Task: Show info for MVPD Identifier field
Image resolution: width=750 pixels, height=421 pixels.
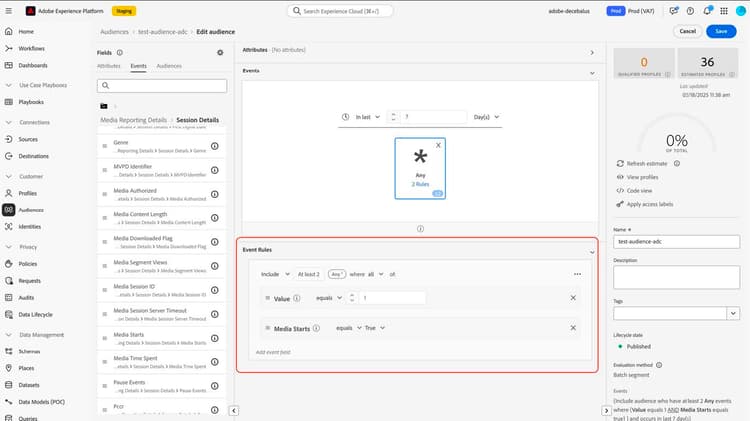Action: pyautogui.click(x=215, y=170)
